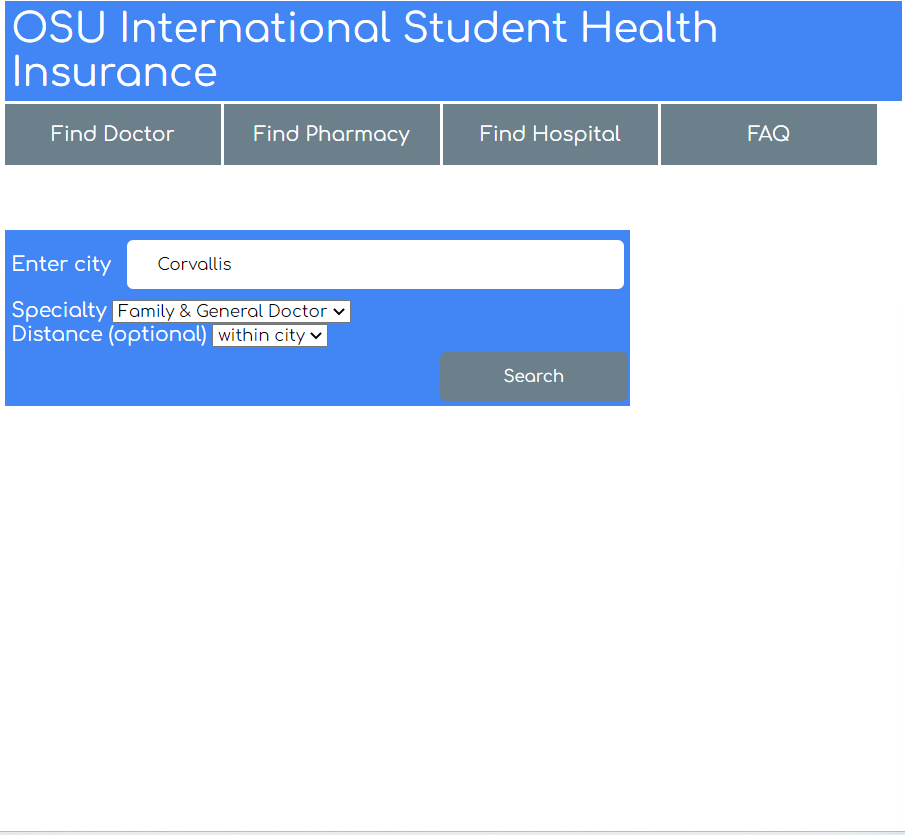Click the Enter city label
This screenshot has width=905, height=835.
61,264
